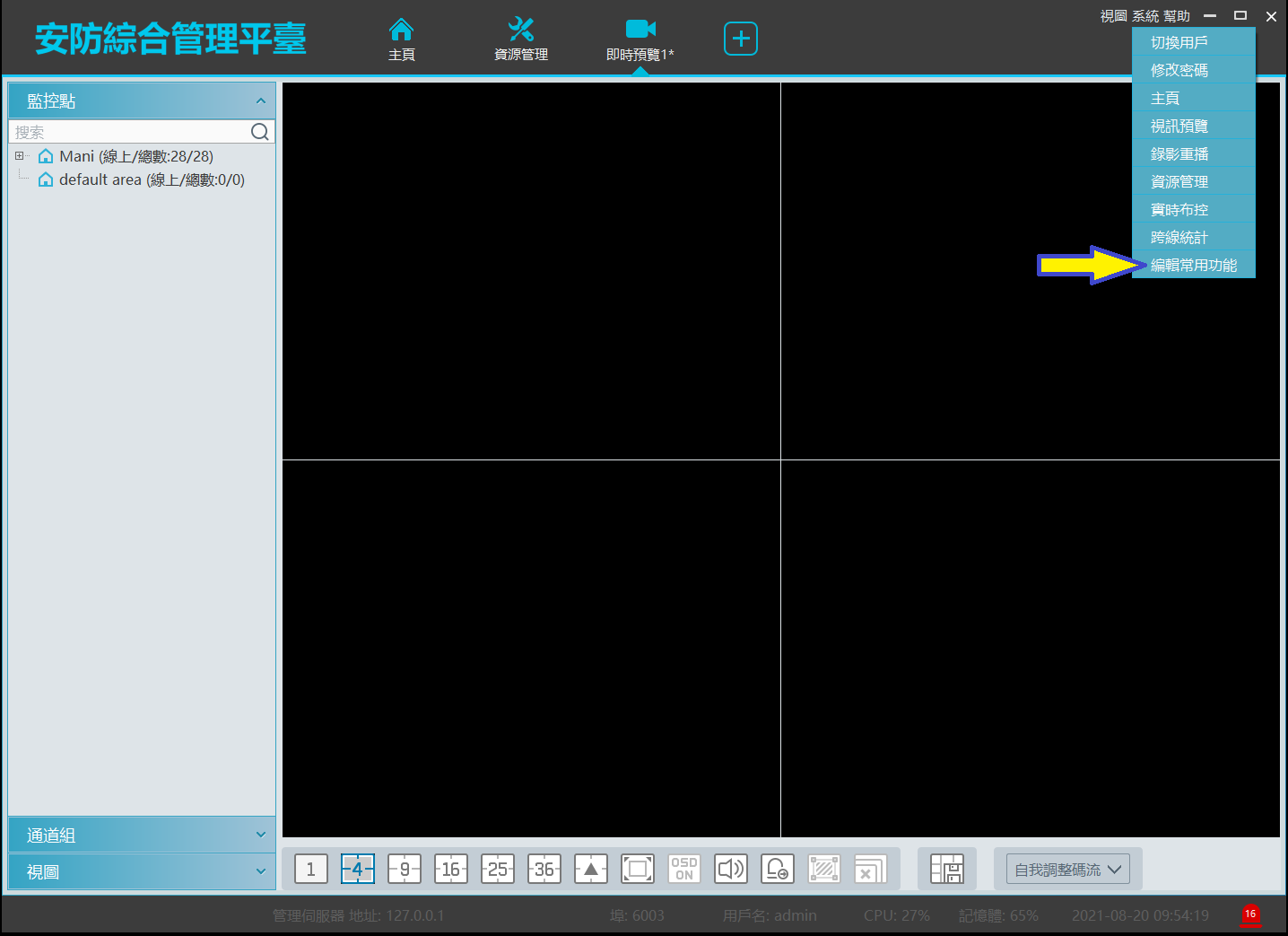Expand the Mani area tree node

tap(19, 156)
